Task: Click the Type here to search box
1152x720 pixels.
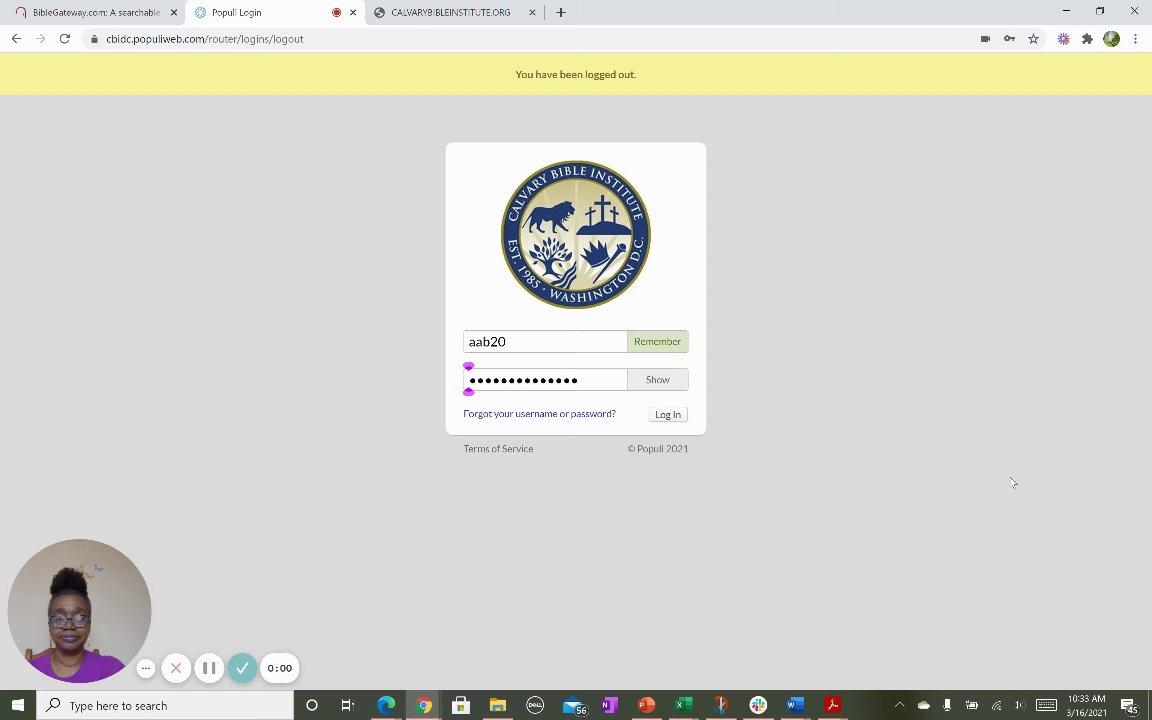Action: click(165, 705)
